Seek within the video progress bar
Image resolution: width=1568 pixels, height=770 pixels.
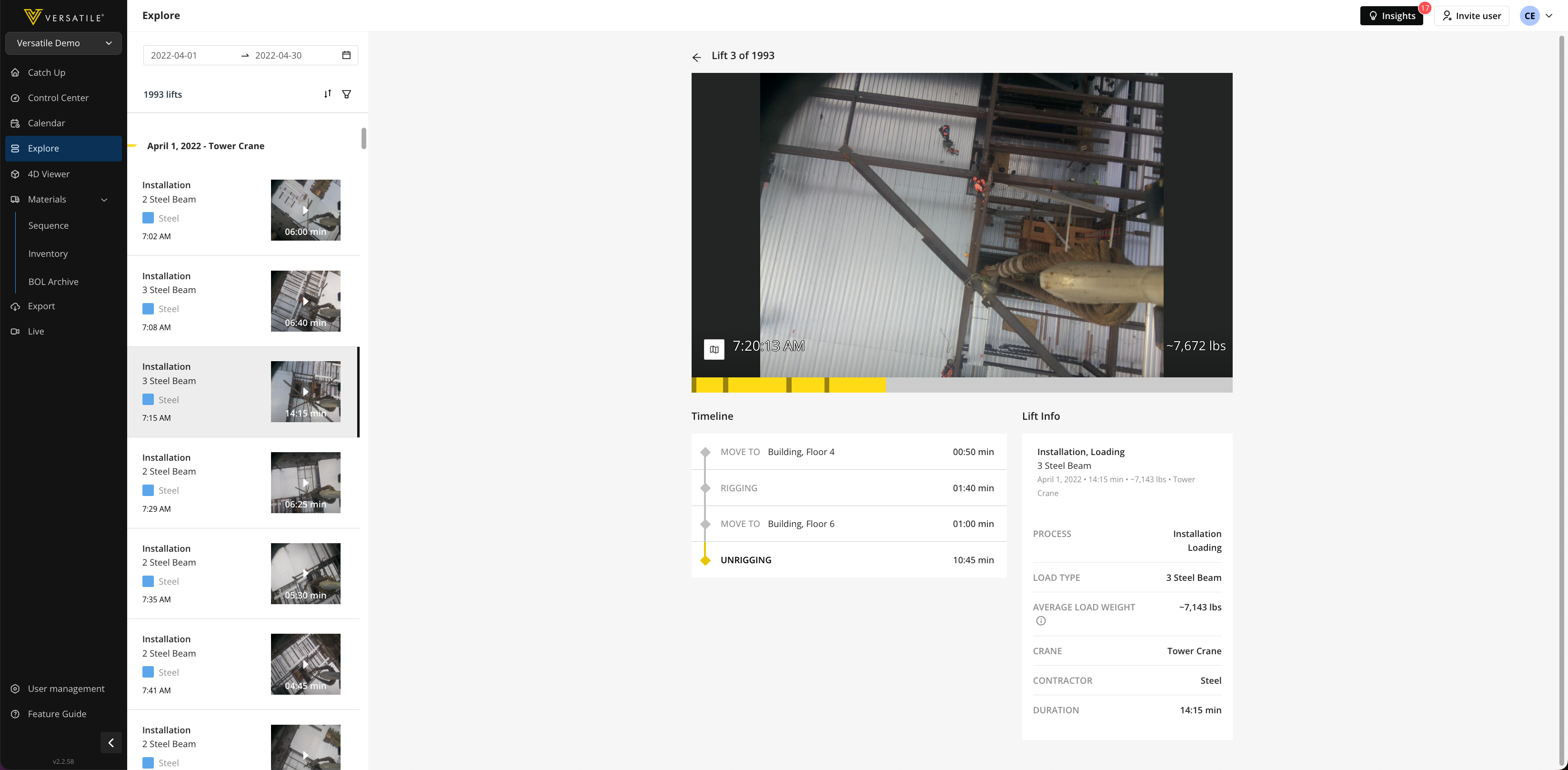(962, 385)
